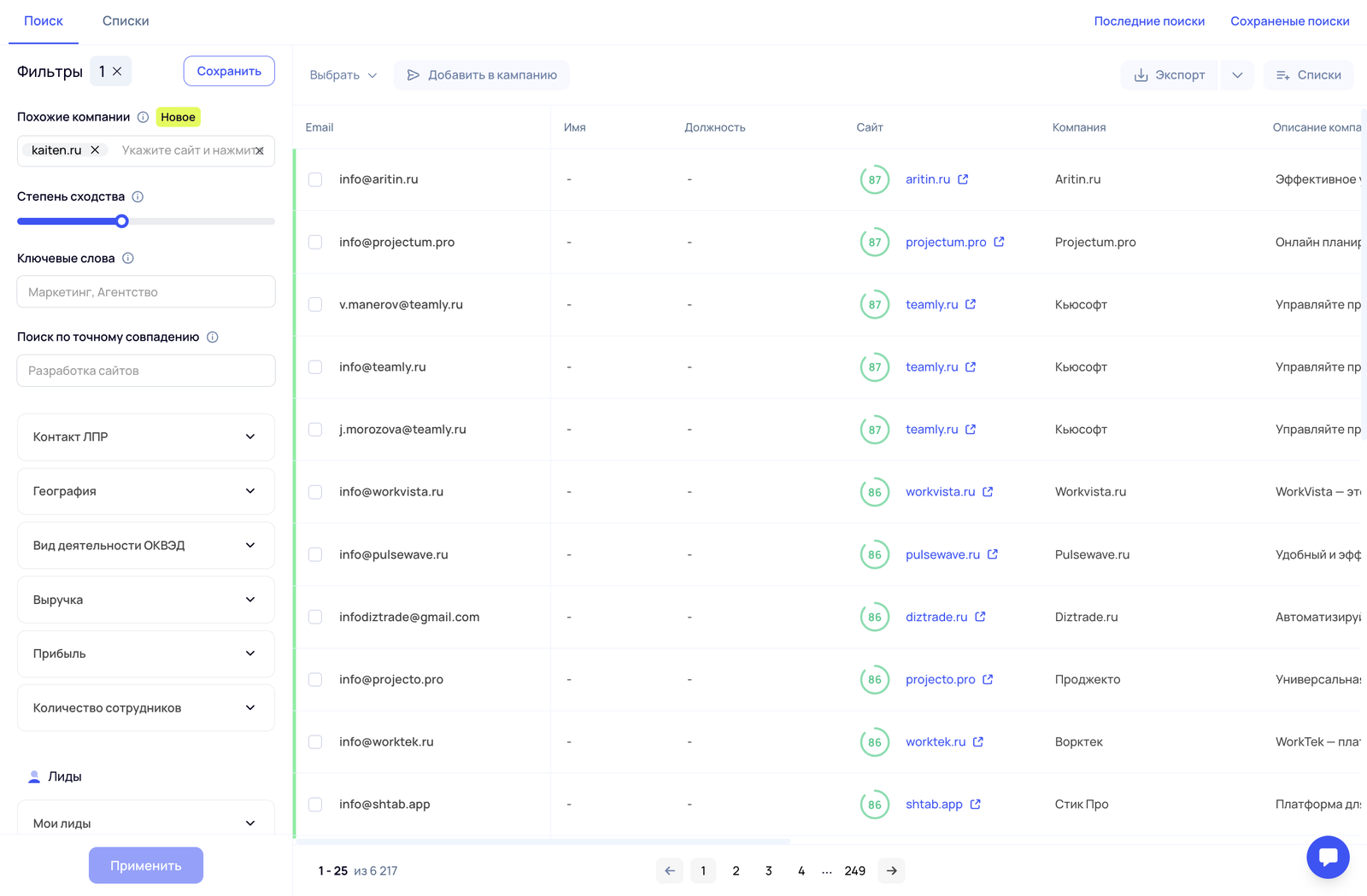Image resolution: width=1367 pixels, height=896 pixels.
Task: Open the support chat bubble
Action: tap(1328, 856)
